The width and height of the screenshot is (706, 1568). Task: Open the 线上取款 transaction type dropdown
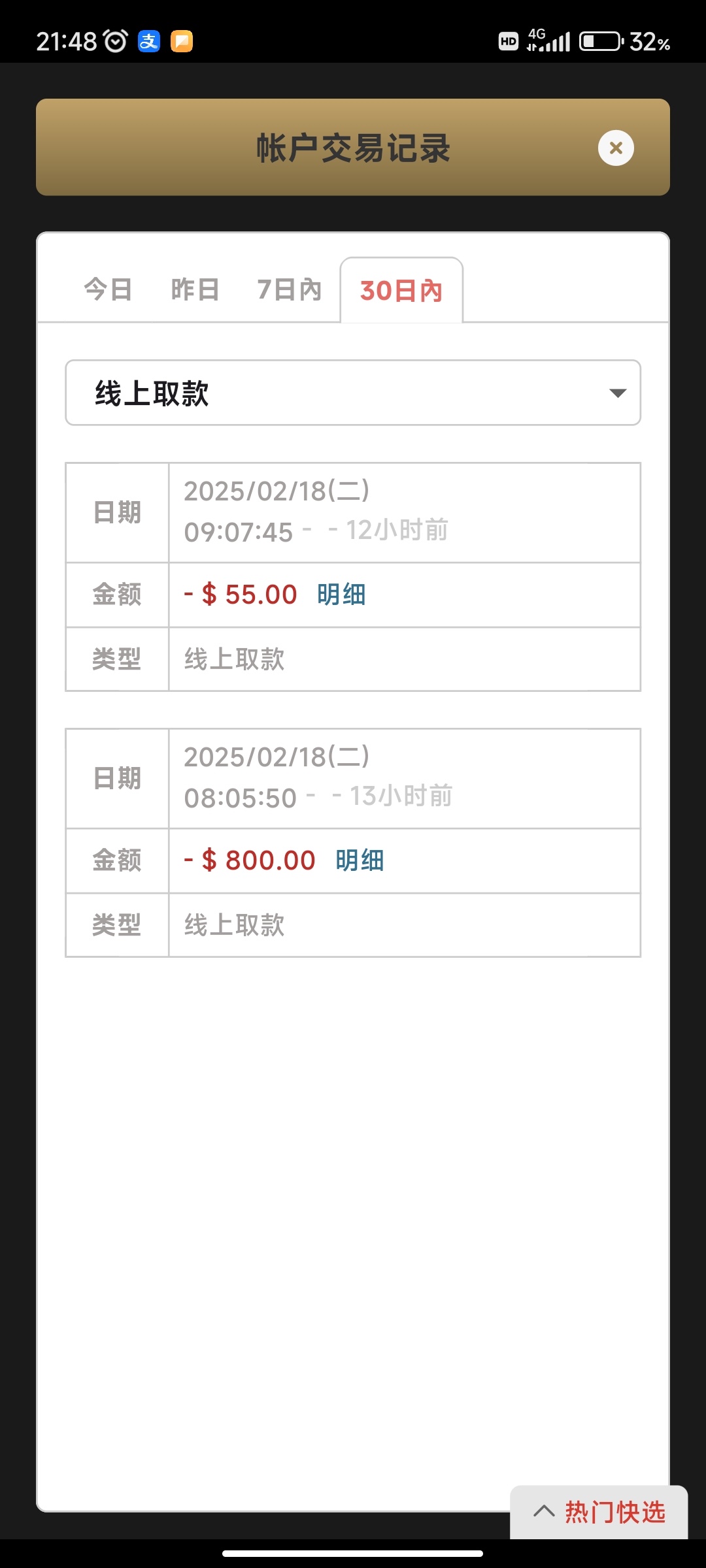coord(353,393)
